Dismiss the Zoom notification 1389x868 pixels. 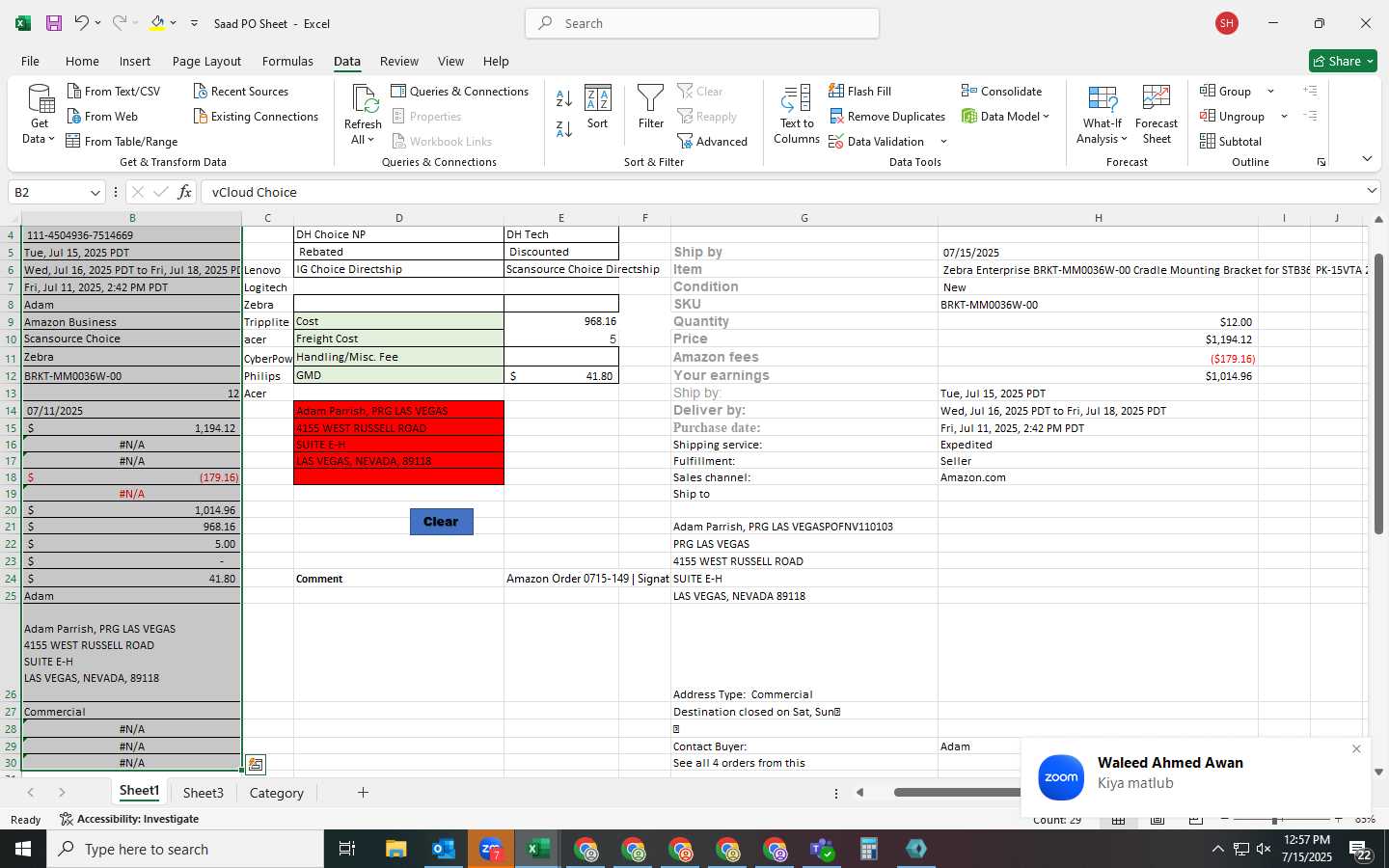click(1356, 748)
